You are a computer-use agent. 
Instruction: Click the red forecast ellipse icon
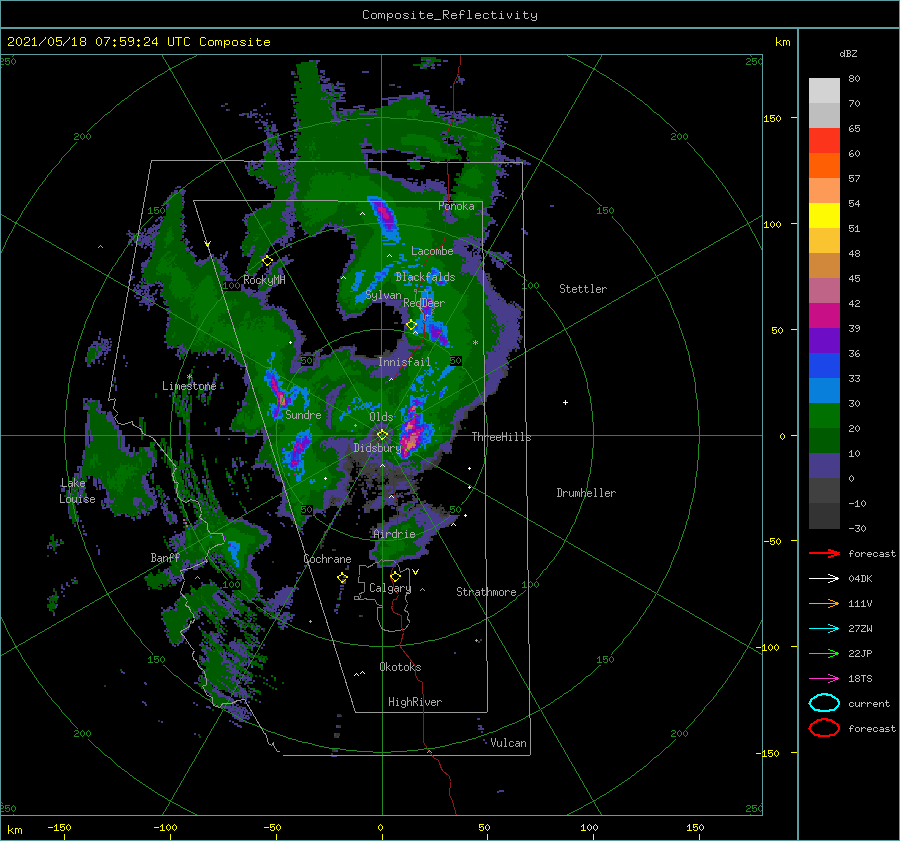pos(824,728)
